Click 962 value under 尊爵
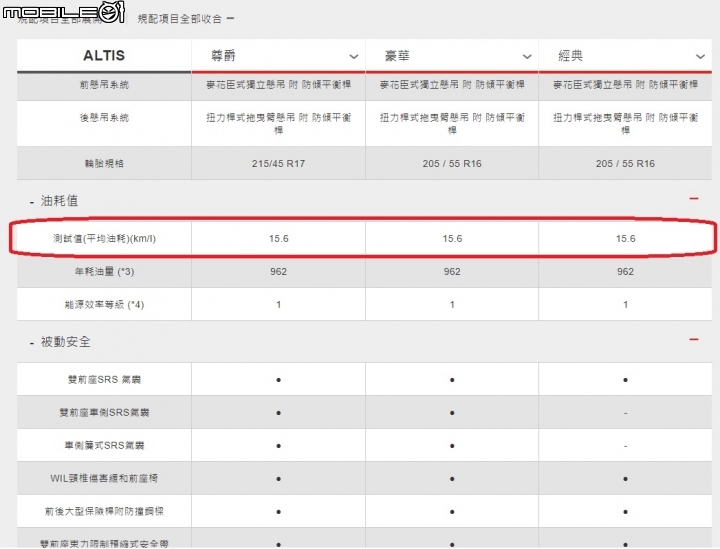720x549 pixels. point(278,272)
